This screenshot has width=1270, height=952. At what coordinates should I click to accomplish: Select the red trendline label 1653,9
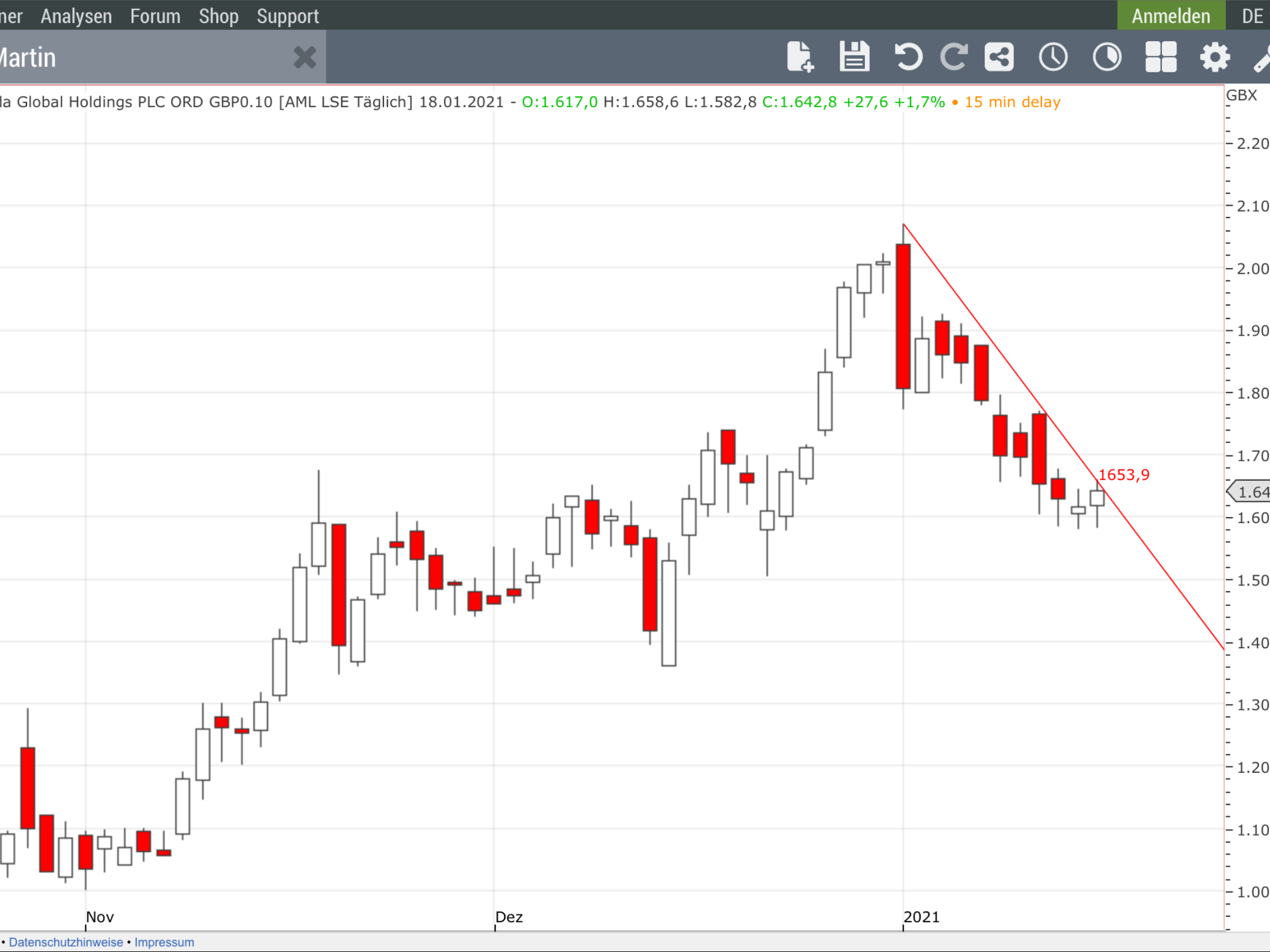(x=1123, y=475)
